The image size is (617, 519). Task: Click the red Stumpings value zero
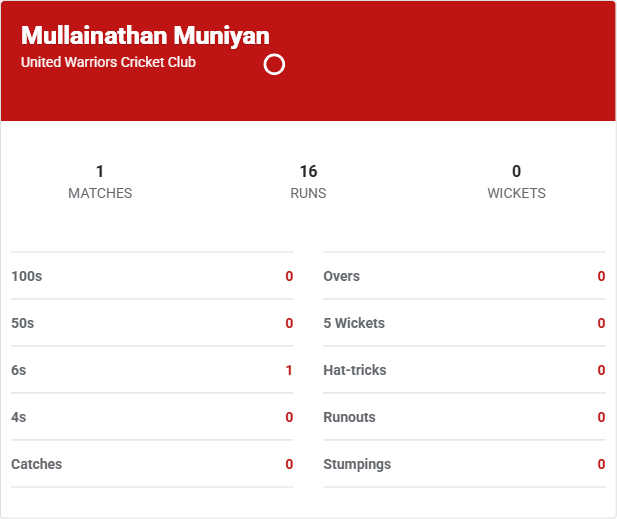pyautogui.click(x=601, y=464)
